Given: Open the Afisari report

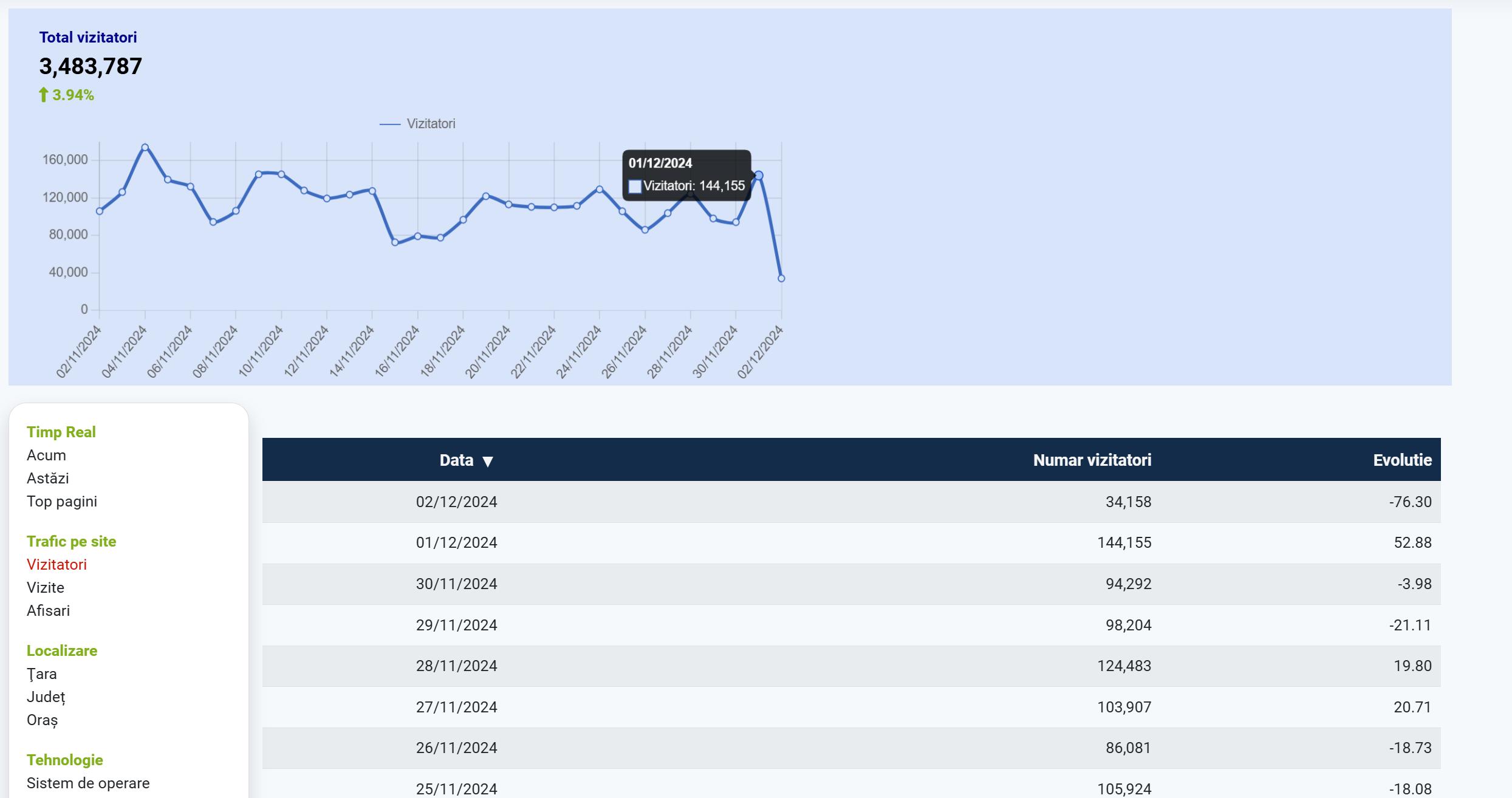Looking at the screenshot, I should (48, 610).
